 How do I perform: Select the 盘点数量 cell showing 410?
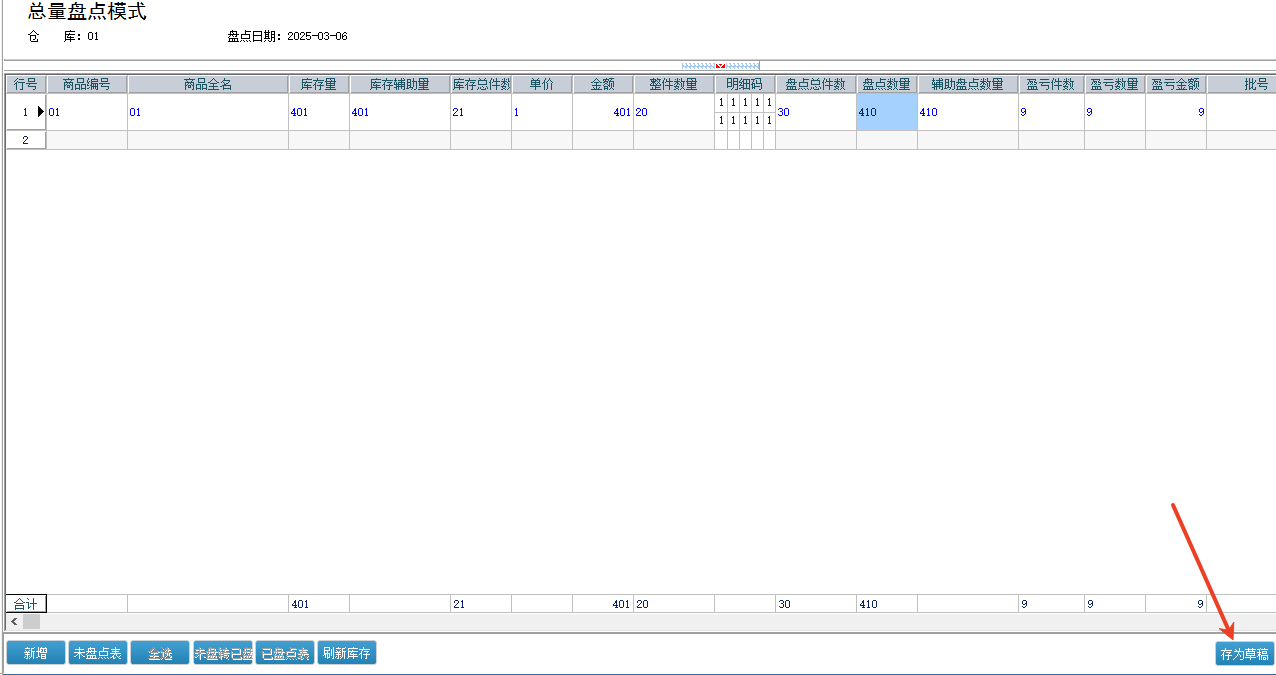coord(886,112)
